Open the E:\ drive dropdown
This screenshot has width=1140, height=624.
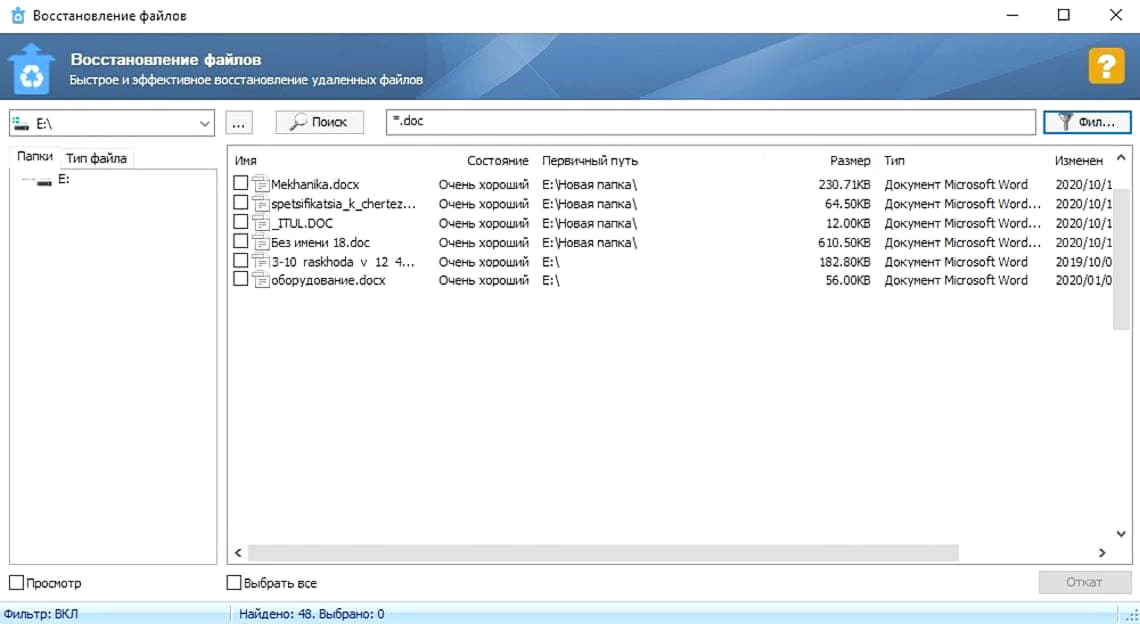pyautogui.click(x=204, y=123)
